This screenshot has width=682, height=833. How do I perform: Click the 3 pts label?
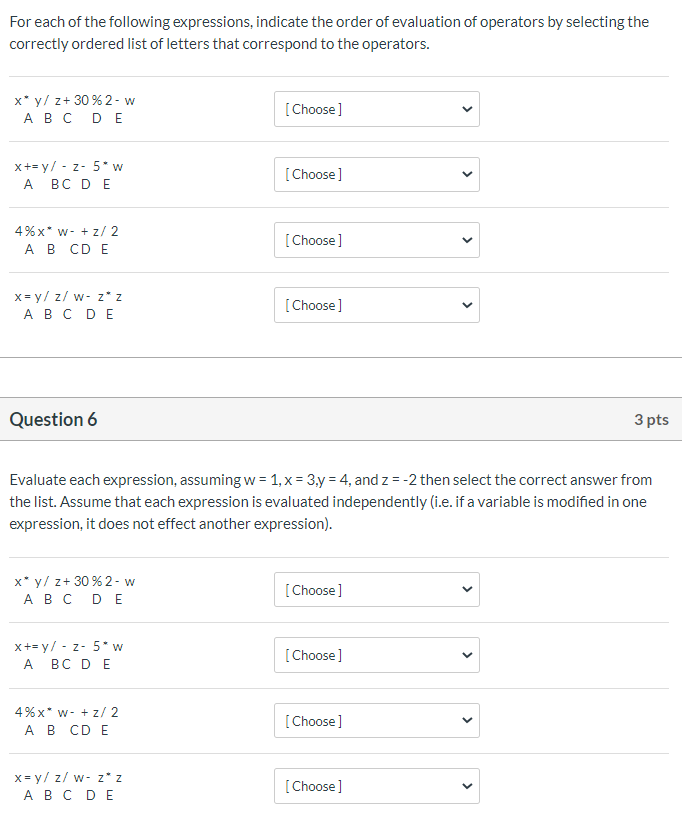point(652,419)
